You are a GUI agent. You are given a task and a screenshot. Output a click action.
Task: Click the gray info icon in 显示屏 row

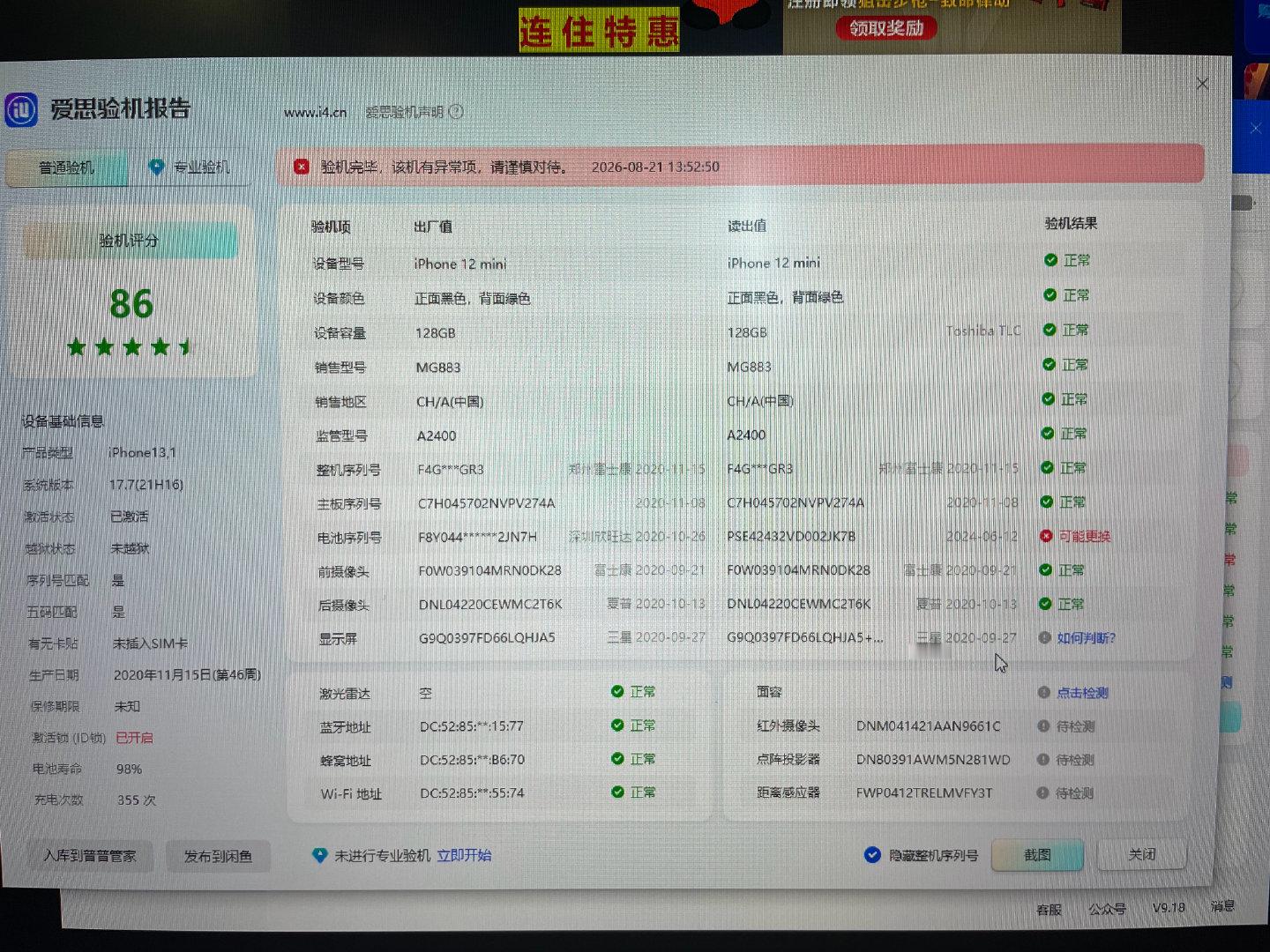[1044, 637]
